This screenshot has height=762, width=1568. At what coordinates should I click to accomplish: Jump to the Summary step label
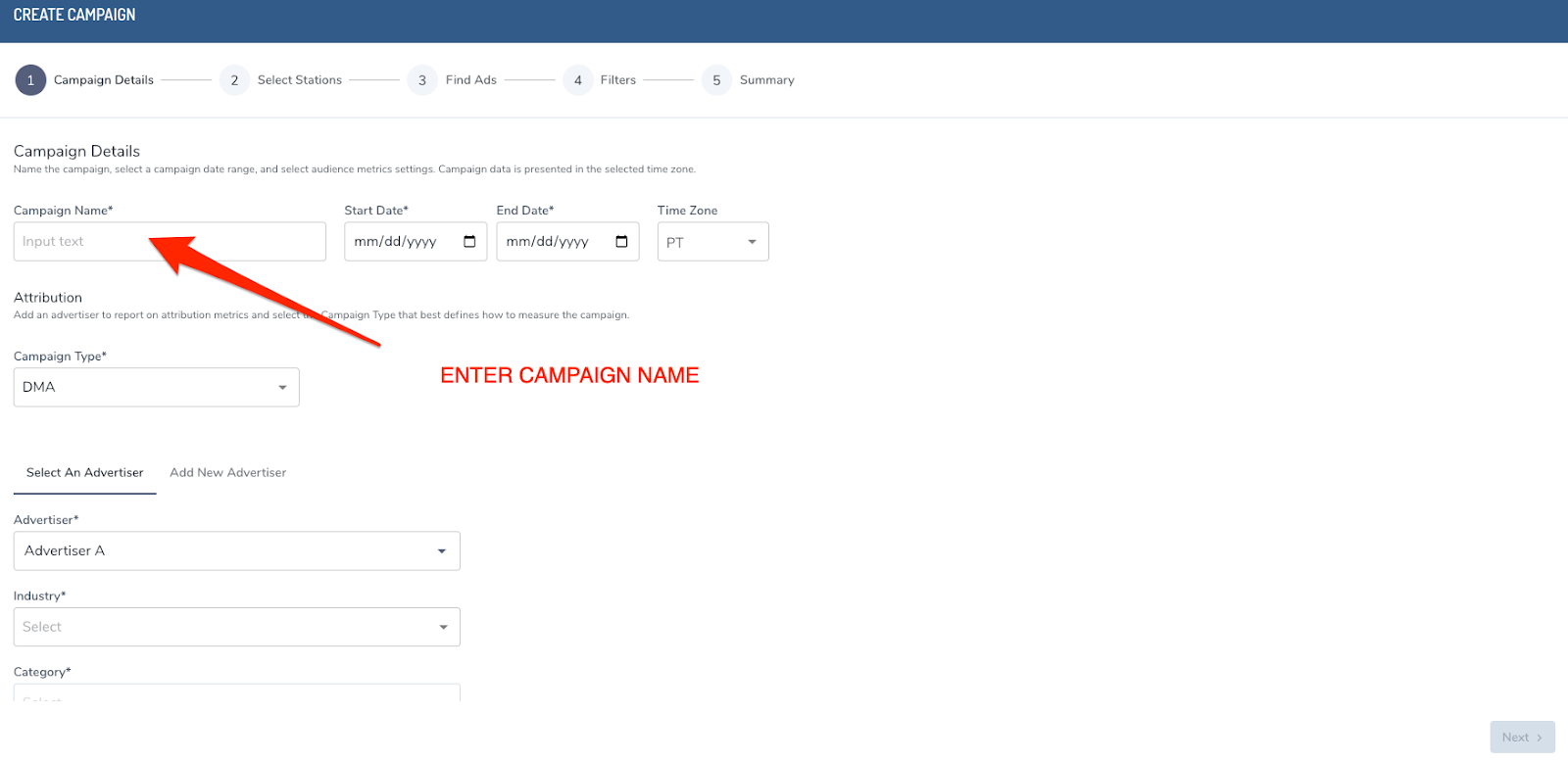click(x=767, y=80)
